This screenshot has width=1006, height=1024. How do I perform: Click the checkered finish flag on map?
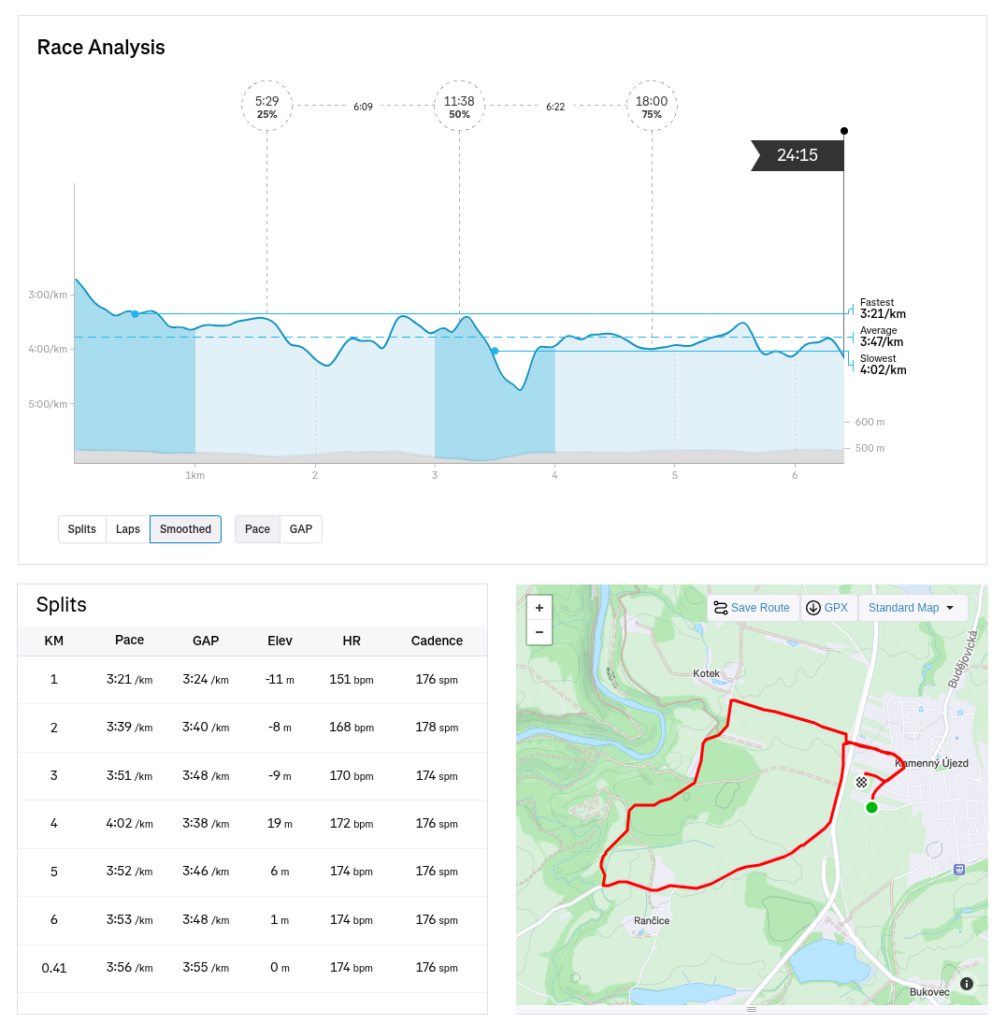pyautogui.click(x=861, y=782)
